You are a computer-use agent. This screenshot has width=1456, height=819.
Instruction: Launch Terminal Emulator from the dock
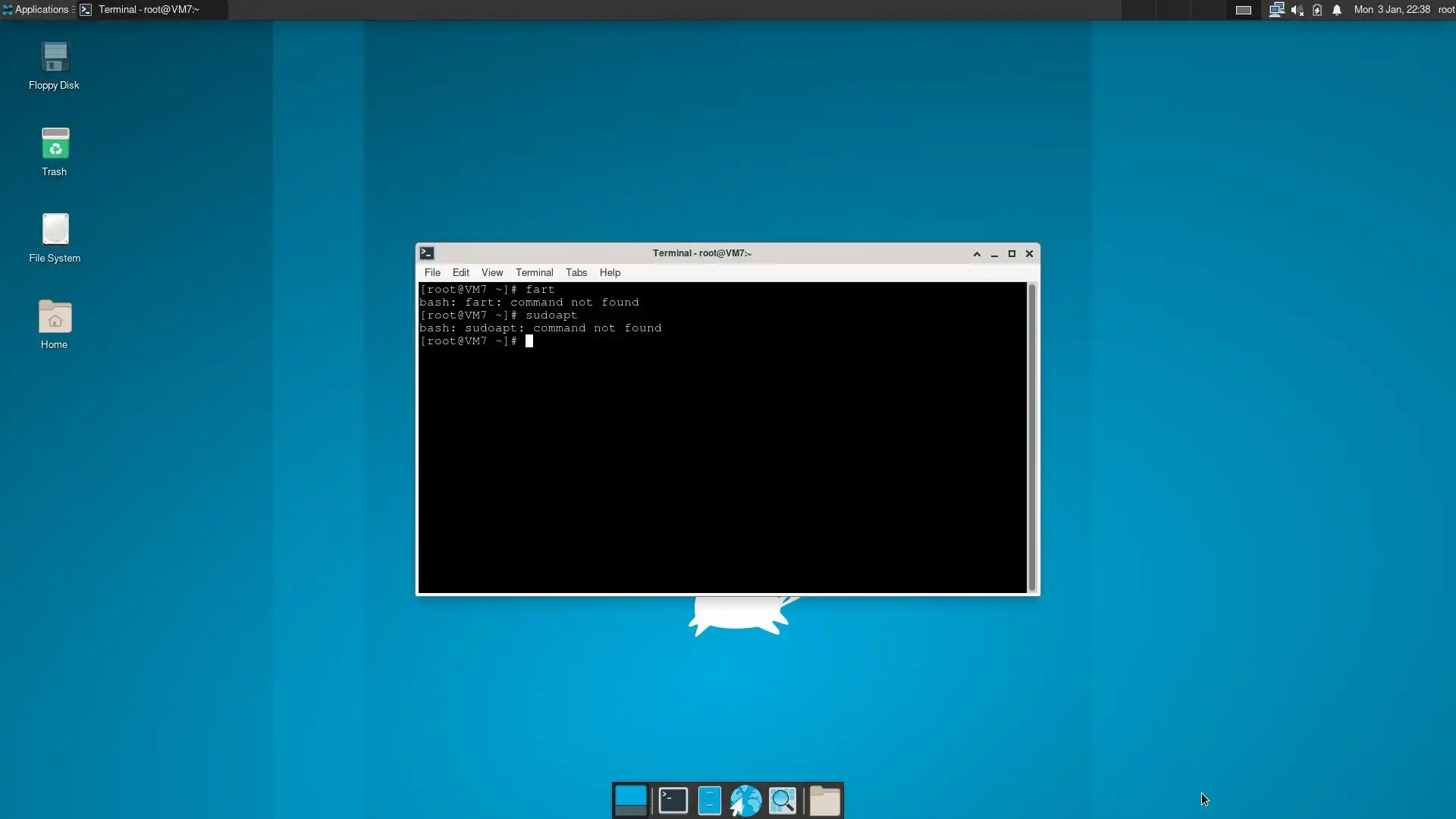point(673,801)
